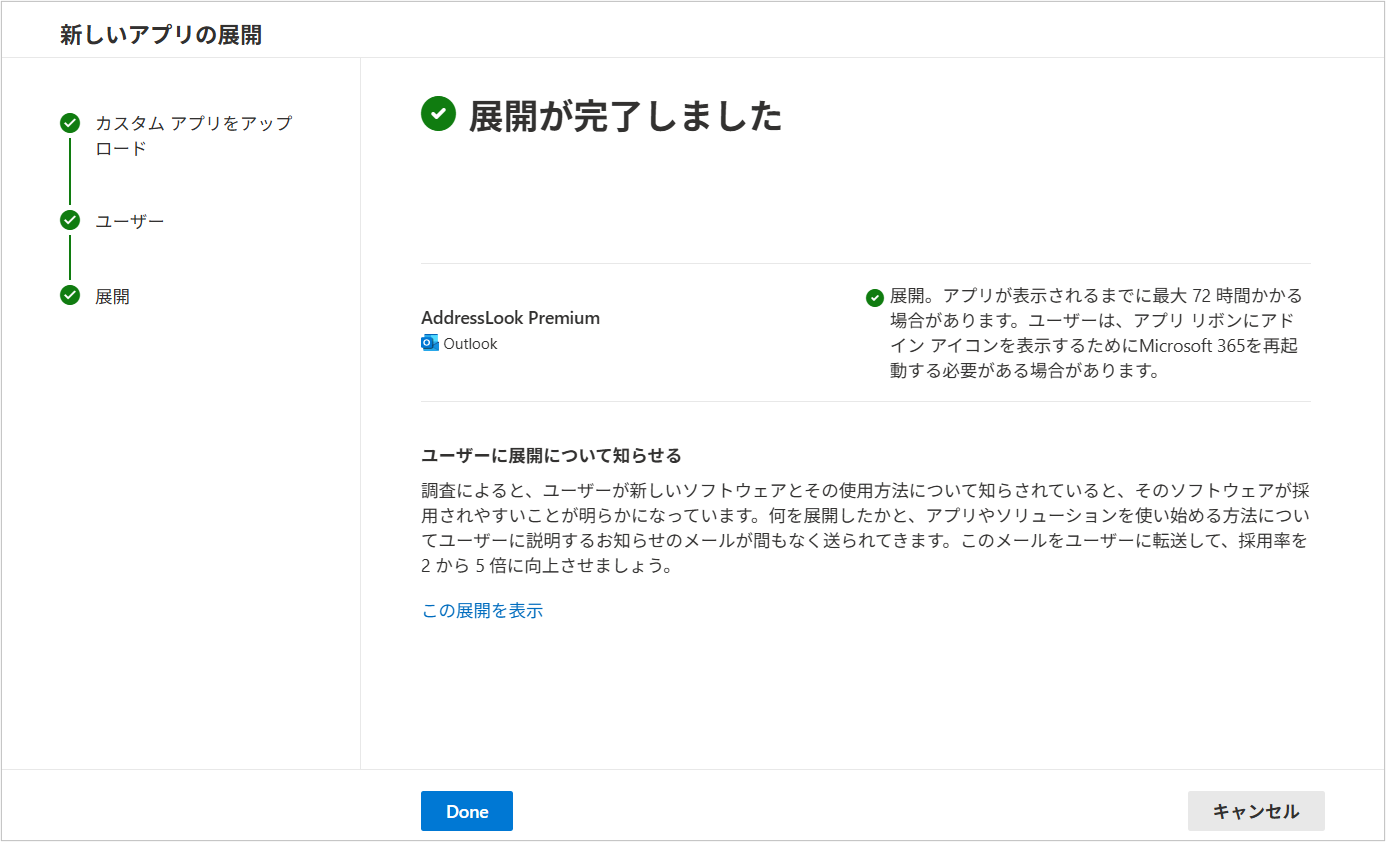Screen dimensions: 1386x842
Task: Click the small checkmark in the deployment status message
Action: (875, 297)
